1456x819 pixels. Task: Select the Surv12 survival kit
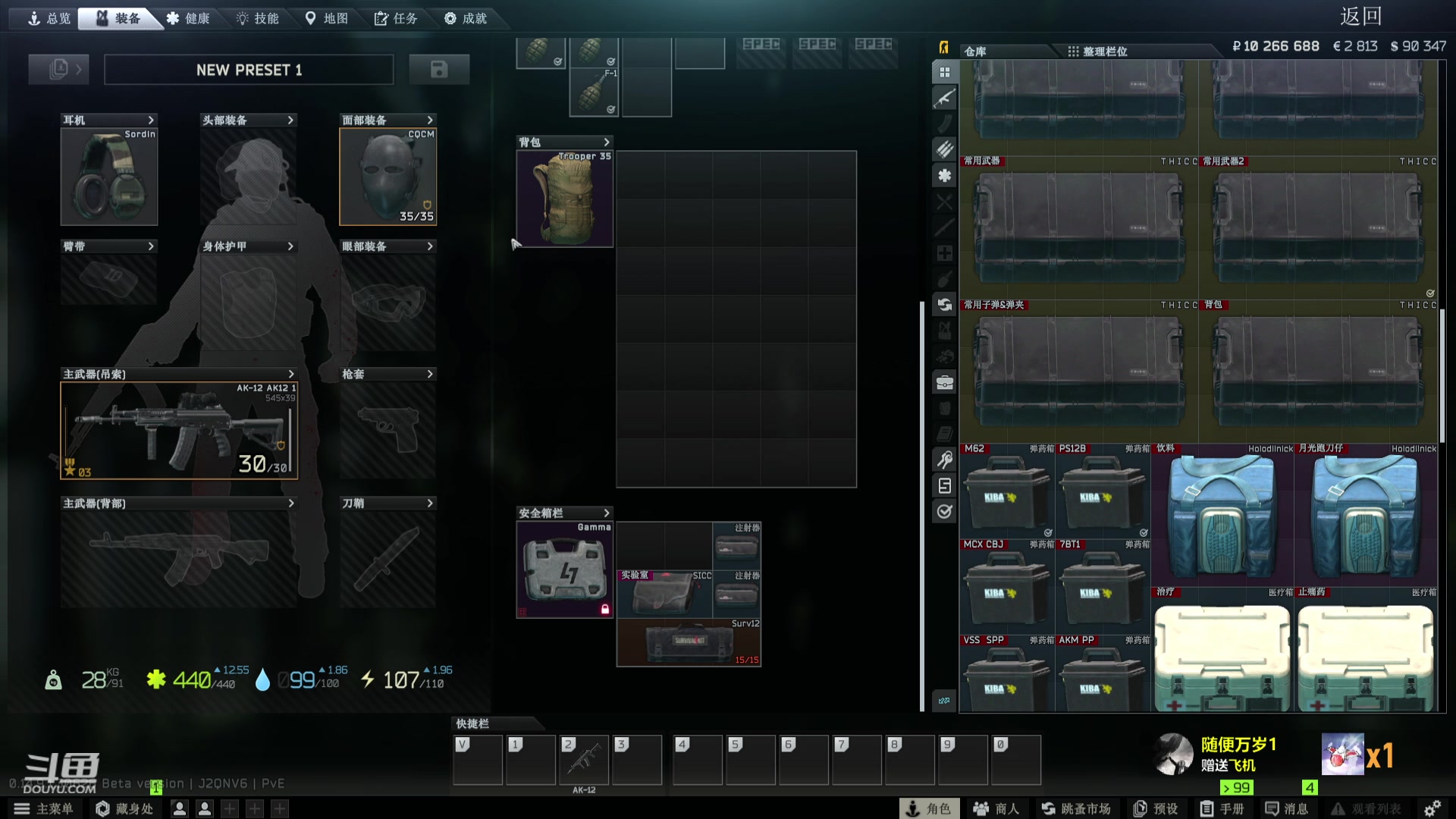(689, 643)
